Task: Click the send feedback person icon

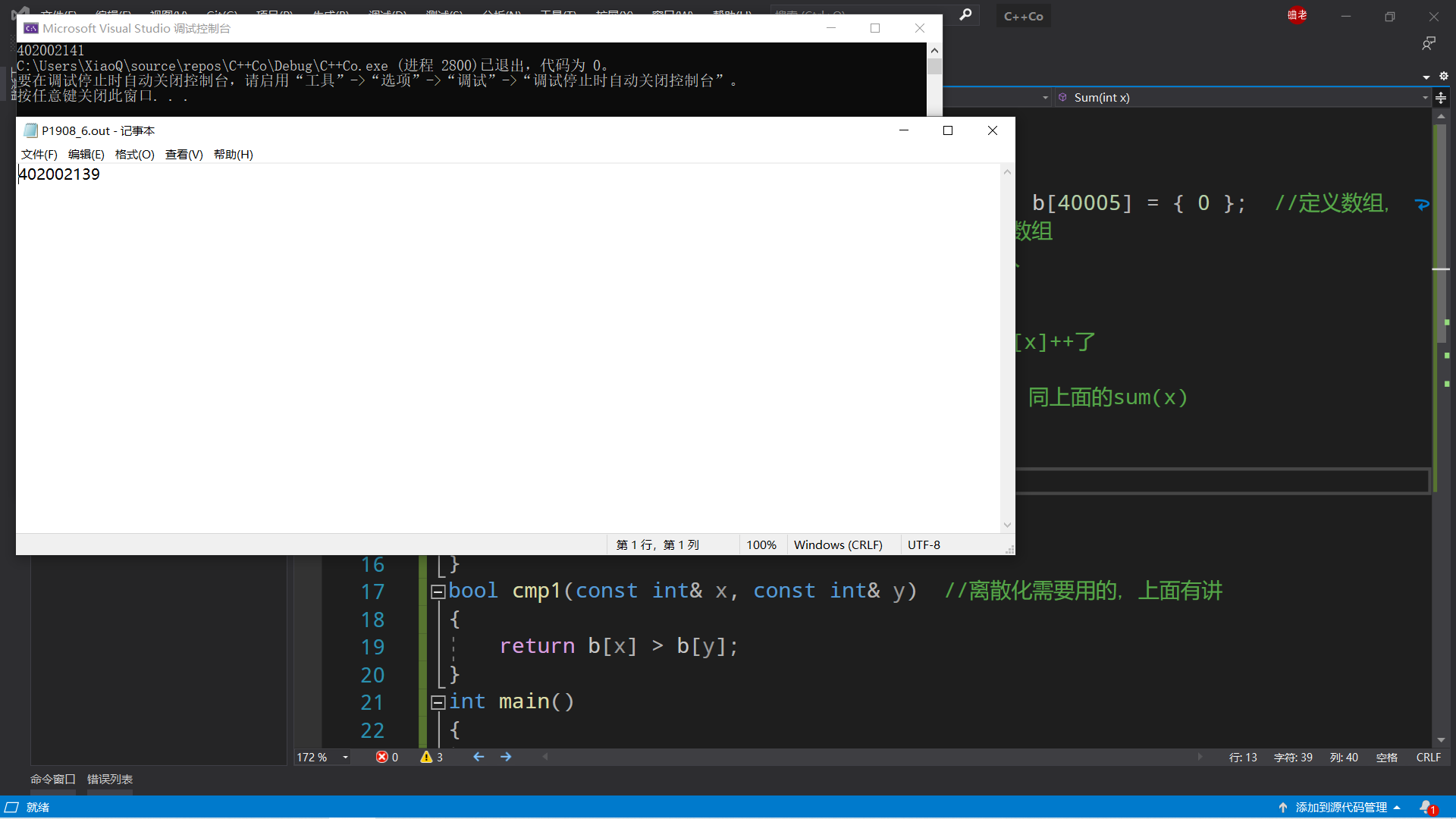Action: [1429, 44]
